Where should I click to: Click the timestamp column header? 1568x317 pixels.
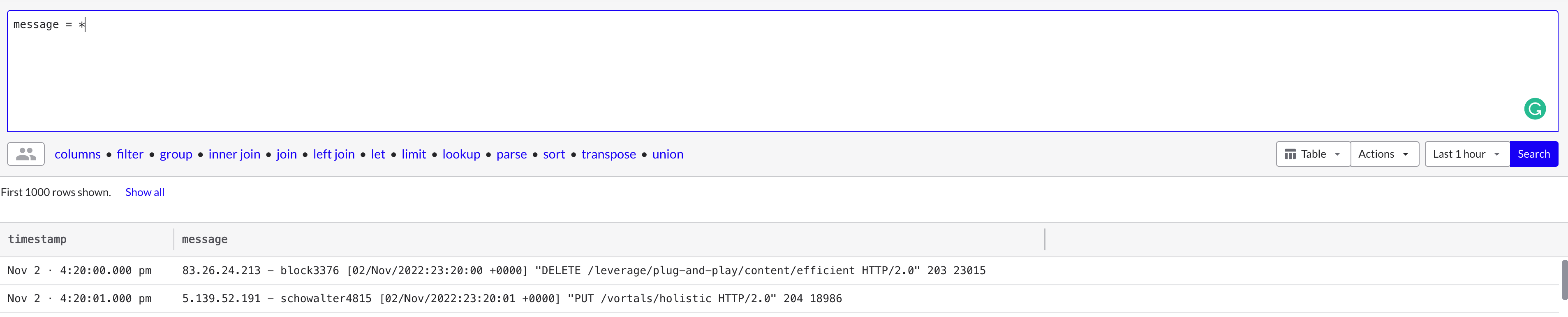(37, 240)
